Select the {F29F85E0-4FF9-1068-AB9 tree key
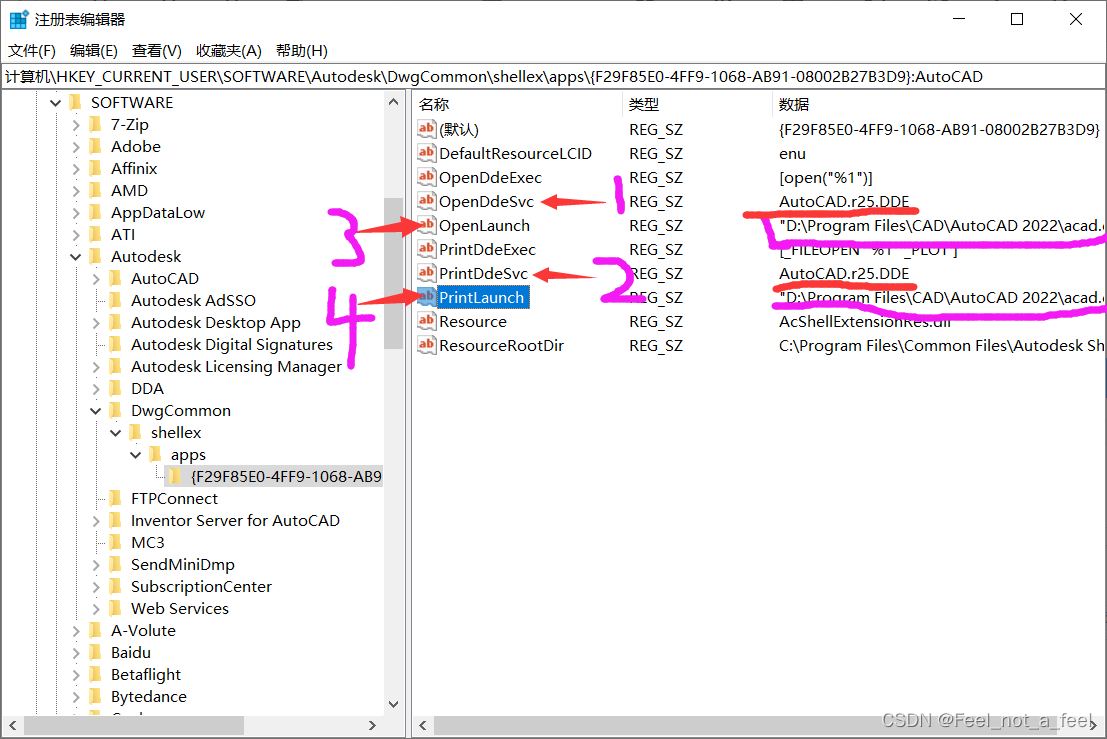 point(285,476)
